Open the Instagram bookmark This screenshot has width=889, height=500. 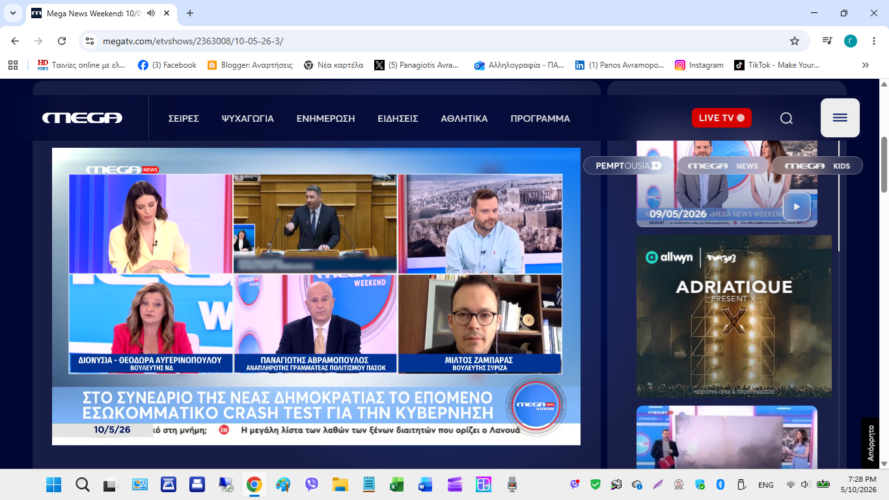tap(699, 65)
